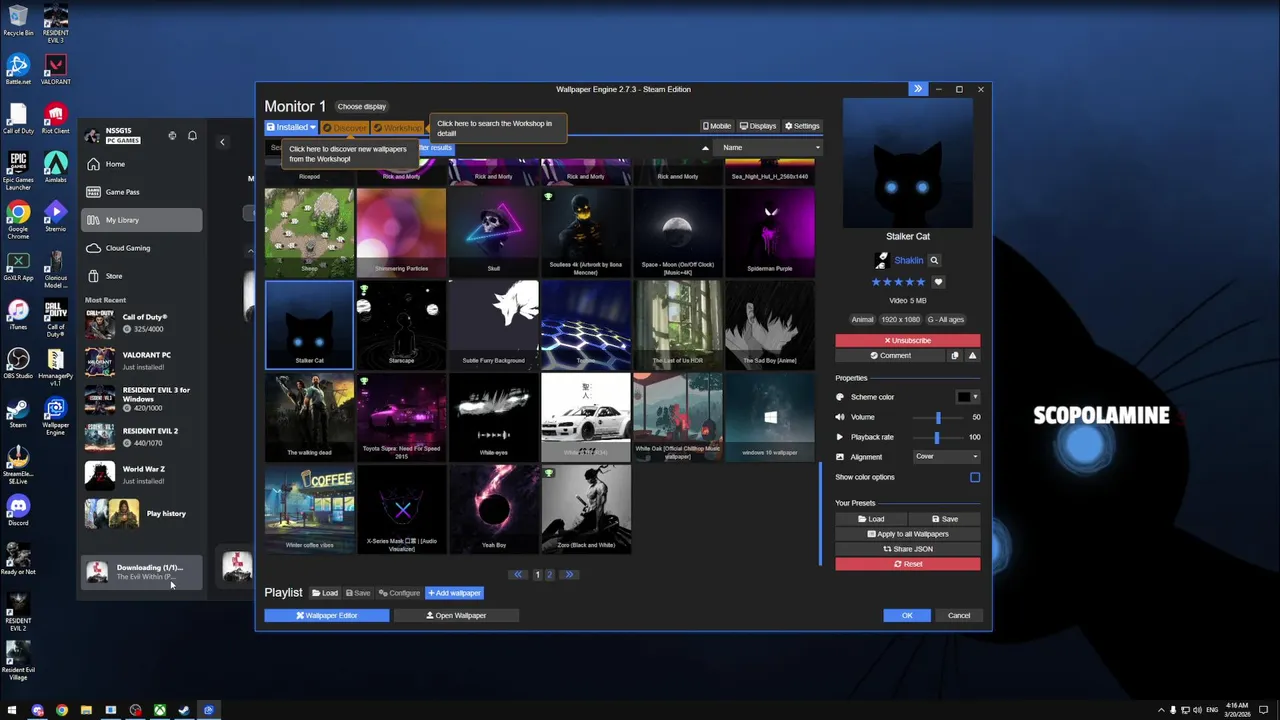Select the Winter coffee vibes thumbnail
The height and width of the screenshot is (720, 1280).
(x=309, y=509)
